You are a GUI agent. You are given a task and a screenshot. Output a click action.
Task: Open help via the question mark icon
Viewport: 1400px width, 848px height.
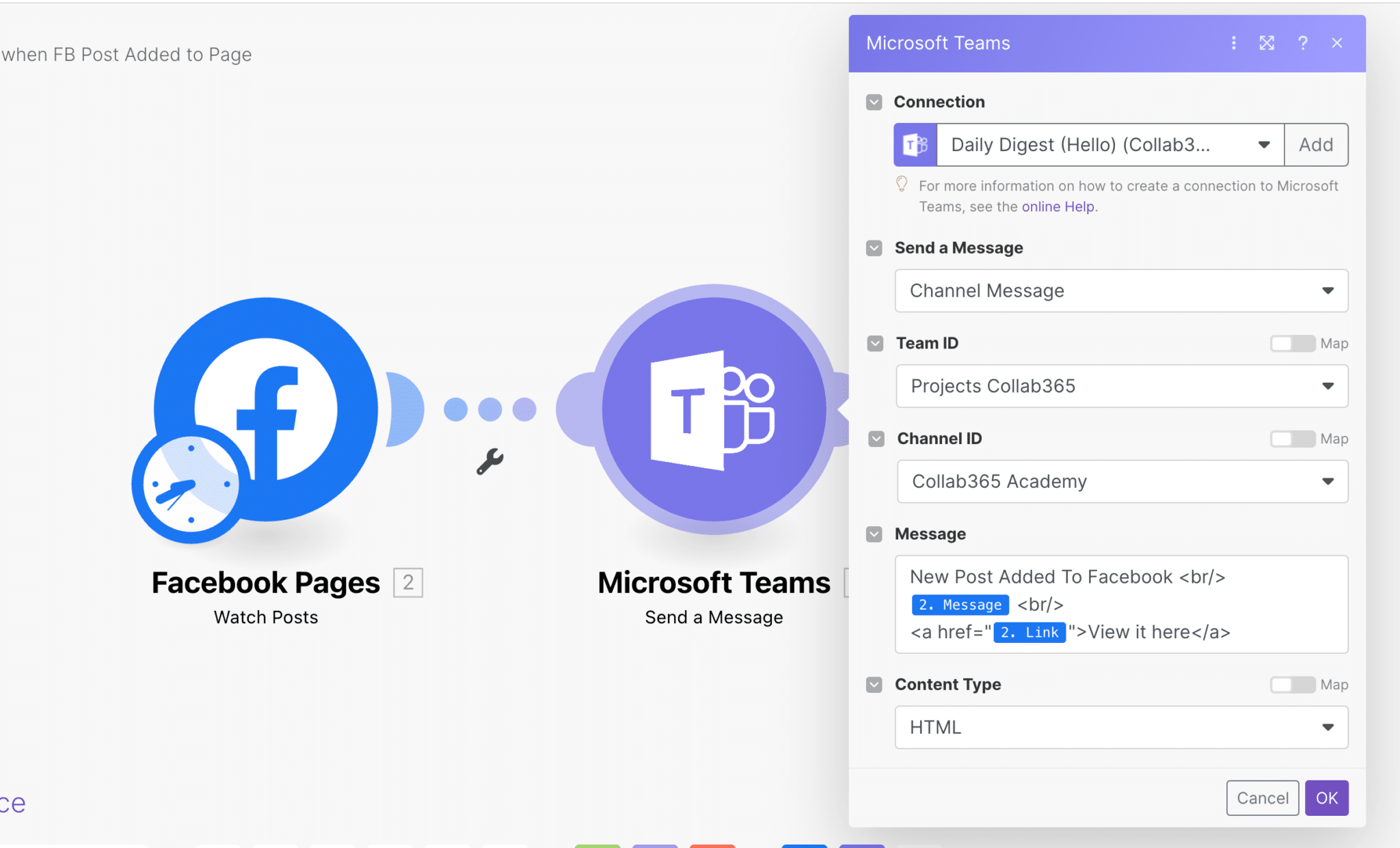click(1302, 42)
